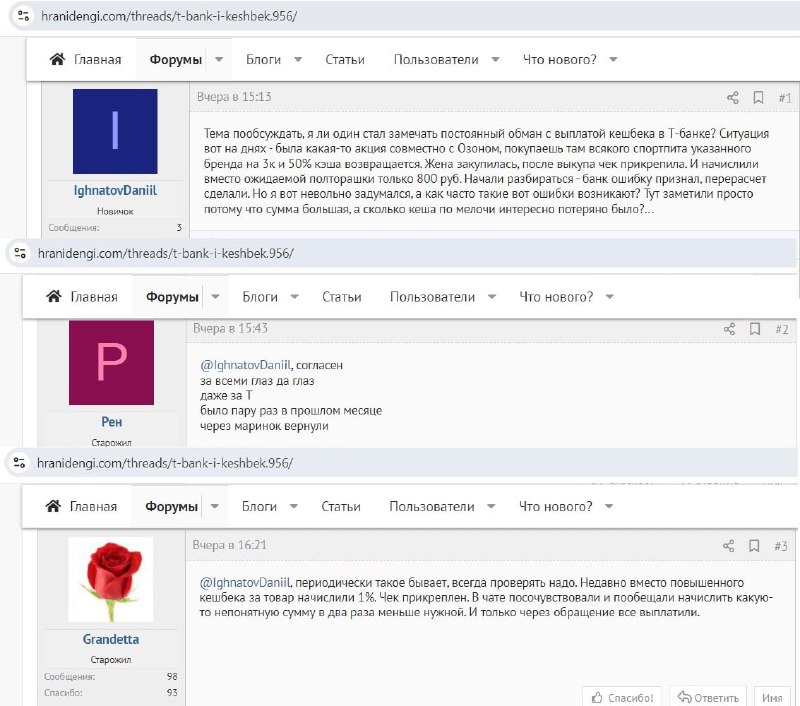This screenshot has height=706, width=800.
Task: Open Блоги in the menu above Grandetta's post
Action: pyautogui.click(x=259, y=507)
